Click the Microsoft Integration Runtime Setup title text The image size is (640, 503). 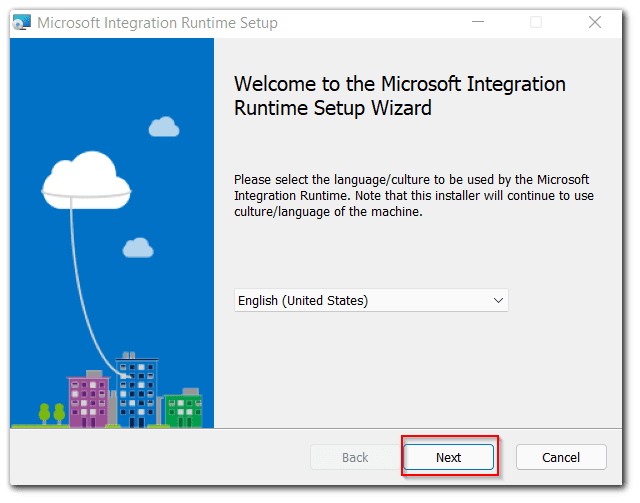tap(158, 23)
